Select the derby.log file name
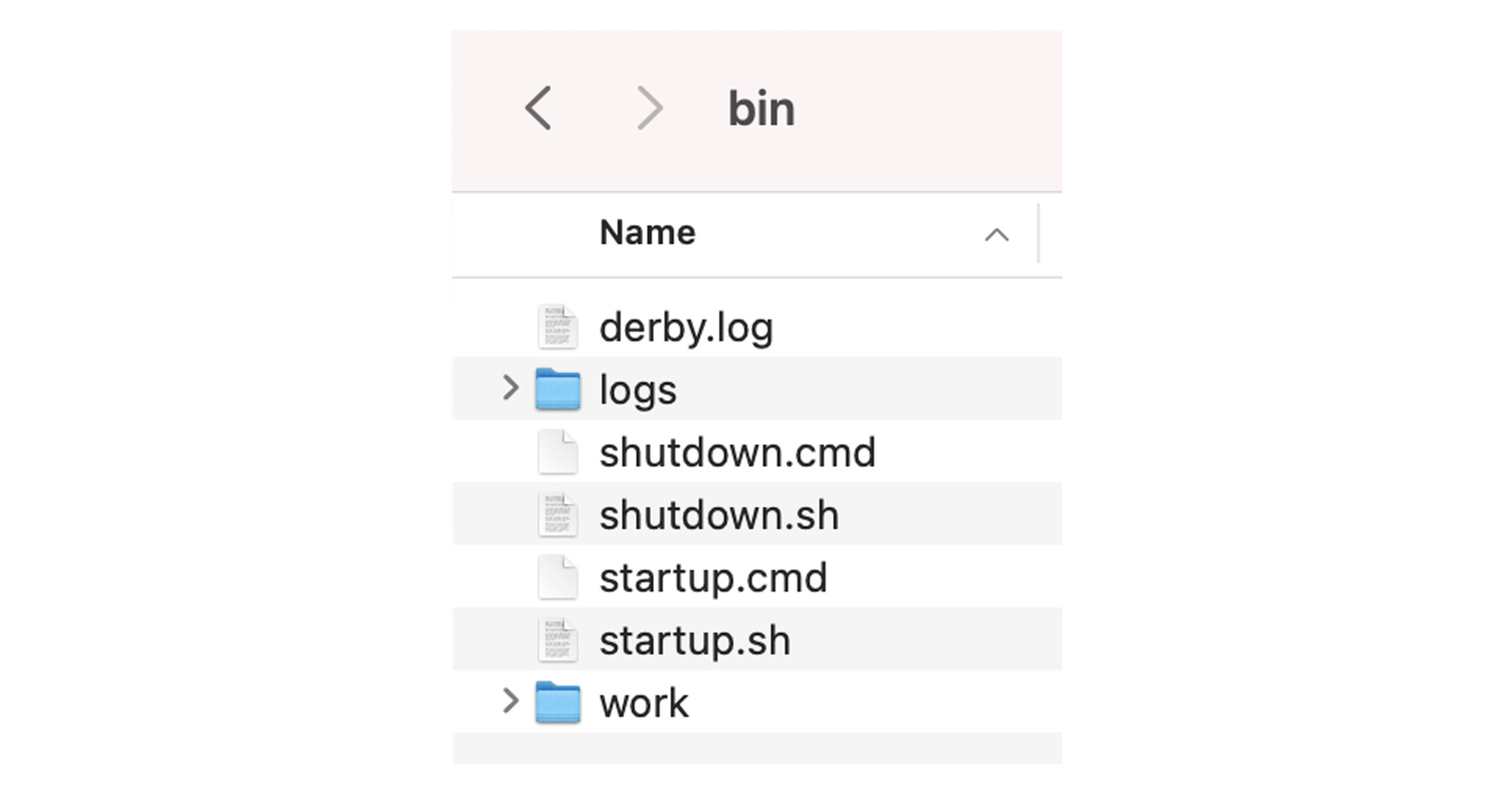 686,328
